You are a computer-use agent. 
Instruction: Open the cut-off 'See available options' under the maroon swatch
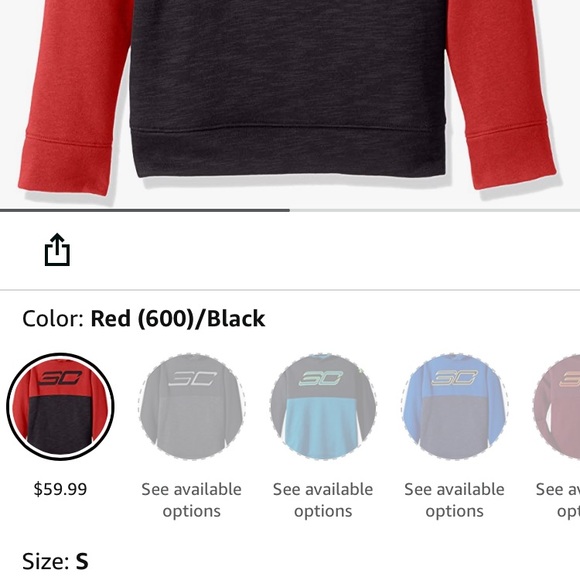[558, 500]
